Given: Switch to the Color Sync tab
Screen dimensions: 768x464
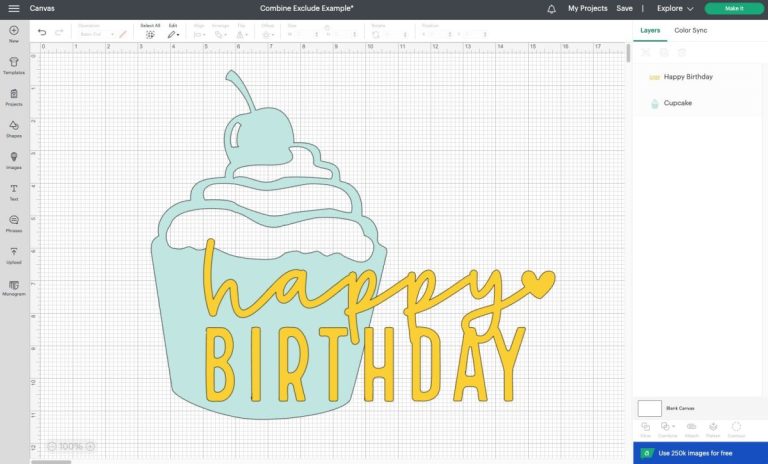Looking at the screenshot, I should point(690,30).
